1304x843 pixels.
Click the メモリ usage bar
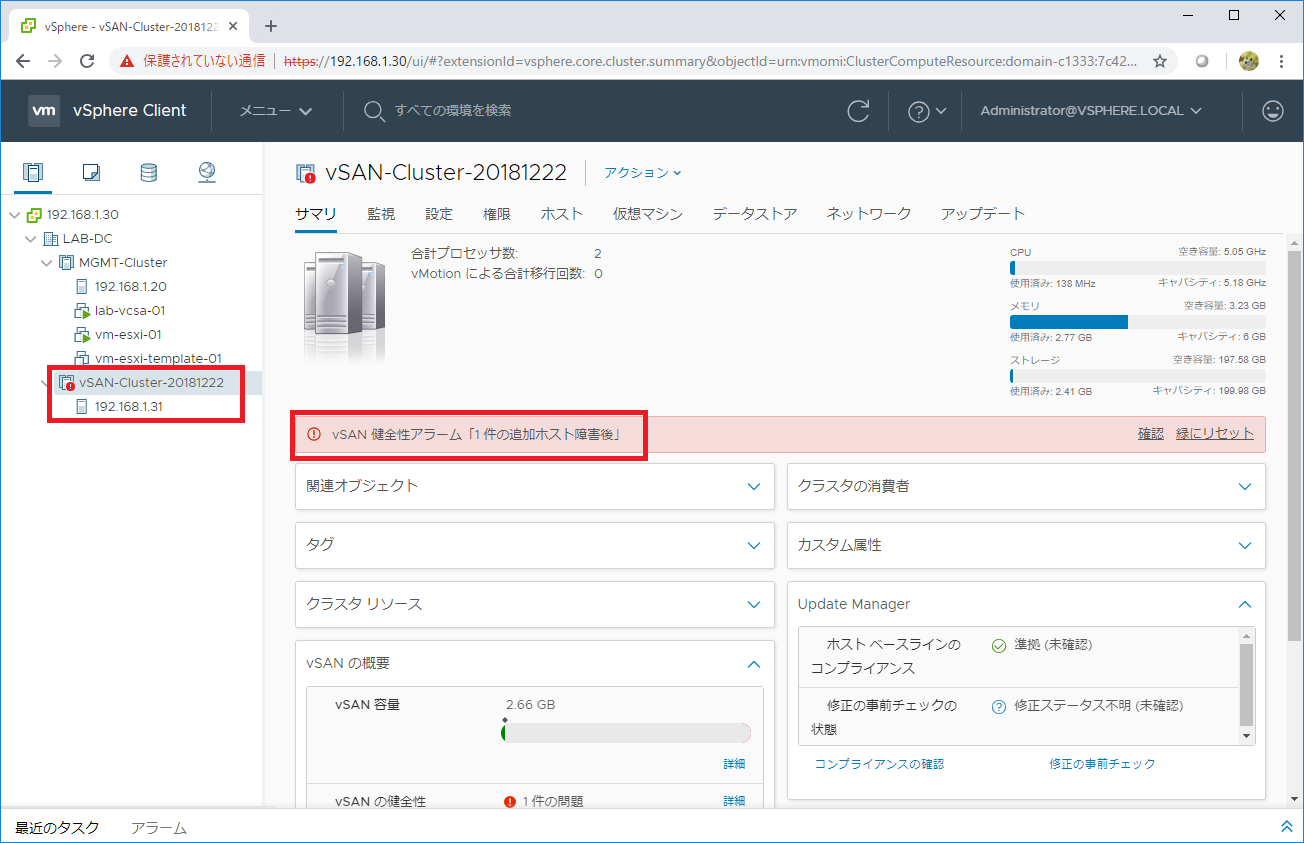(1137, 322)
